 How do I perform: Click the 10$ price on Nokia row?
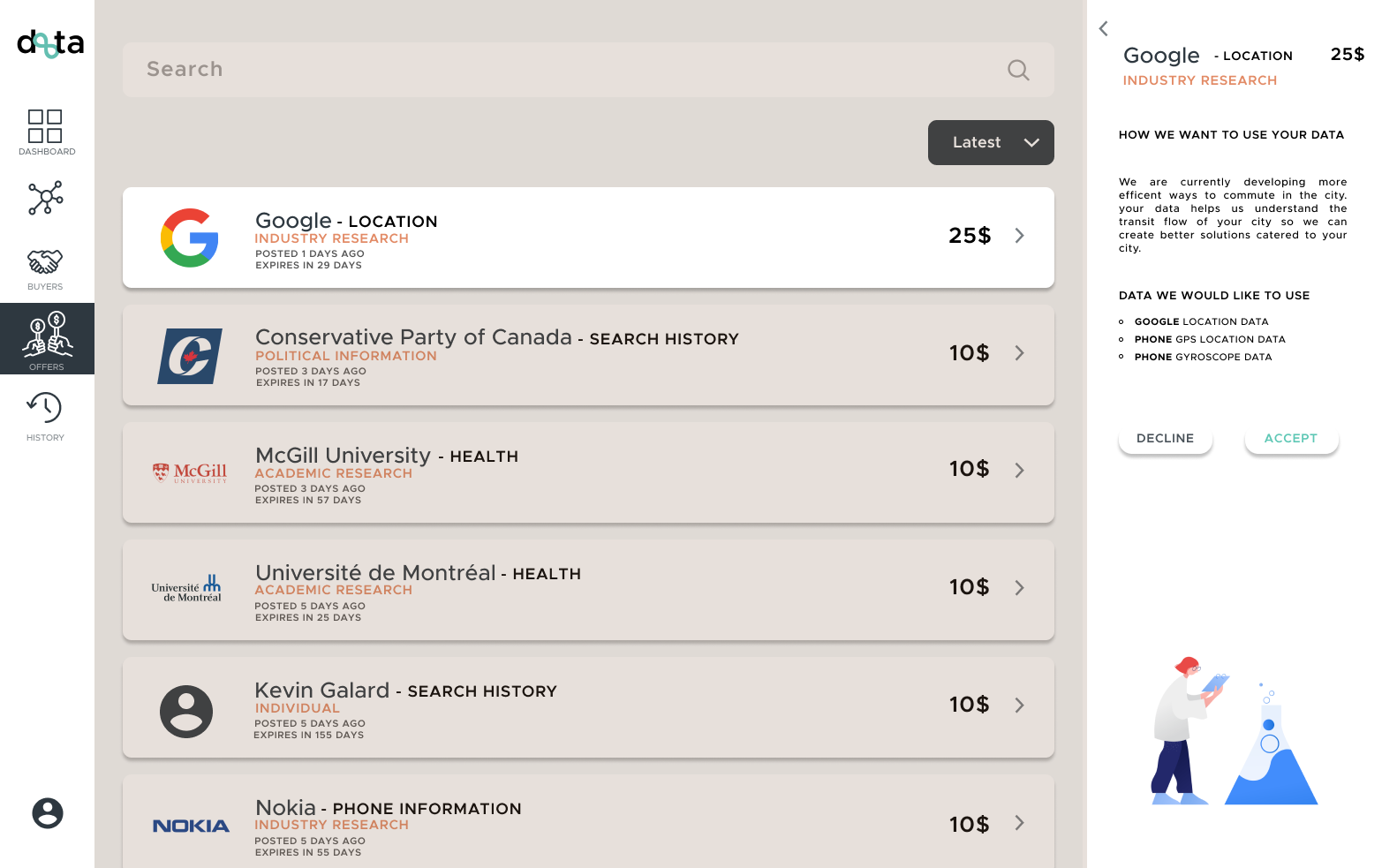(x=970, y=825)
